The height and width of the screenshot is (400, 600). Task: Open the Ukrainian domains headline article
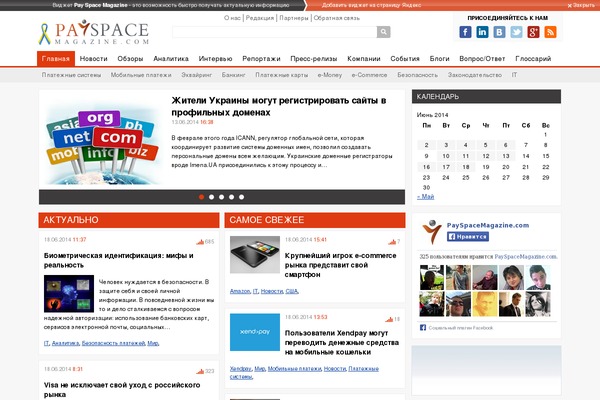pos(279,106)
